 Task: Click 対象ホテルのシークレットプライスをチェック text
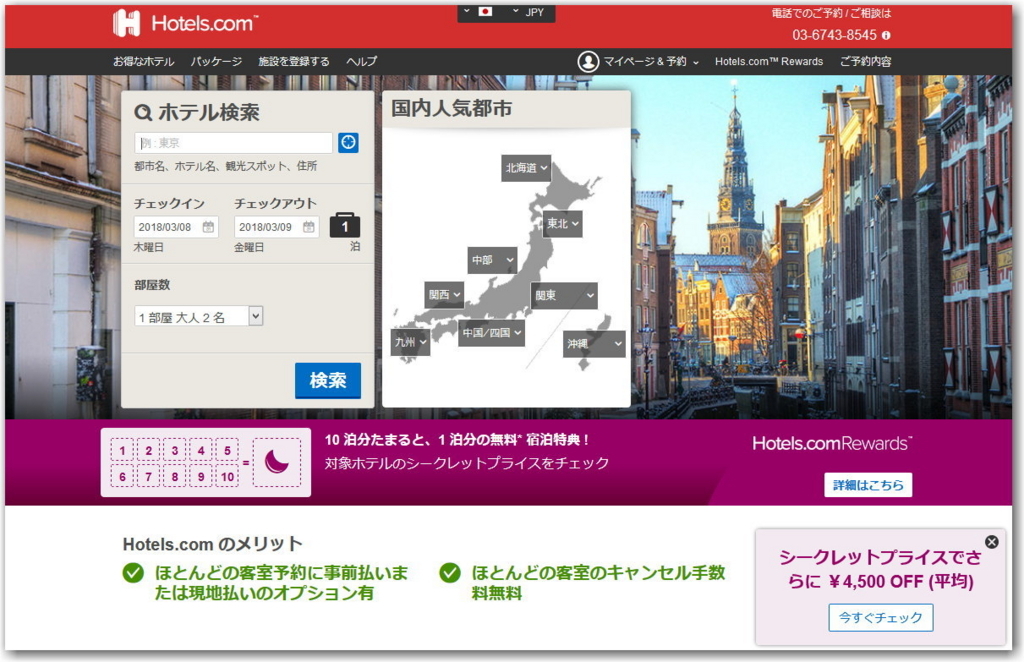coord(467,464)
